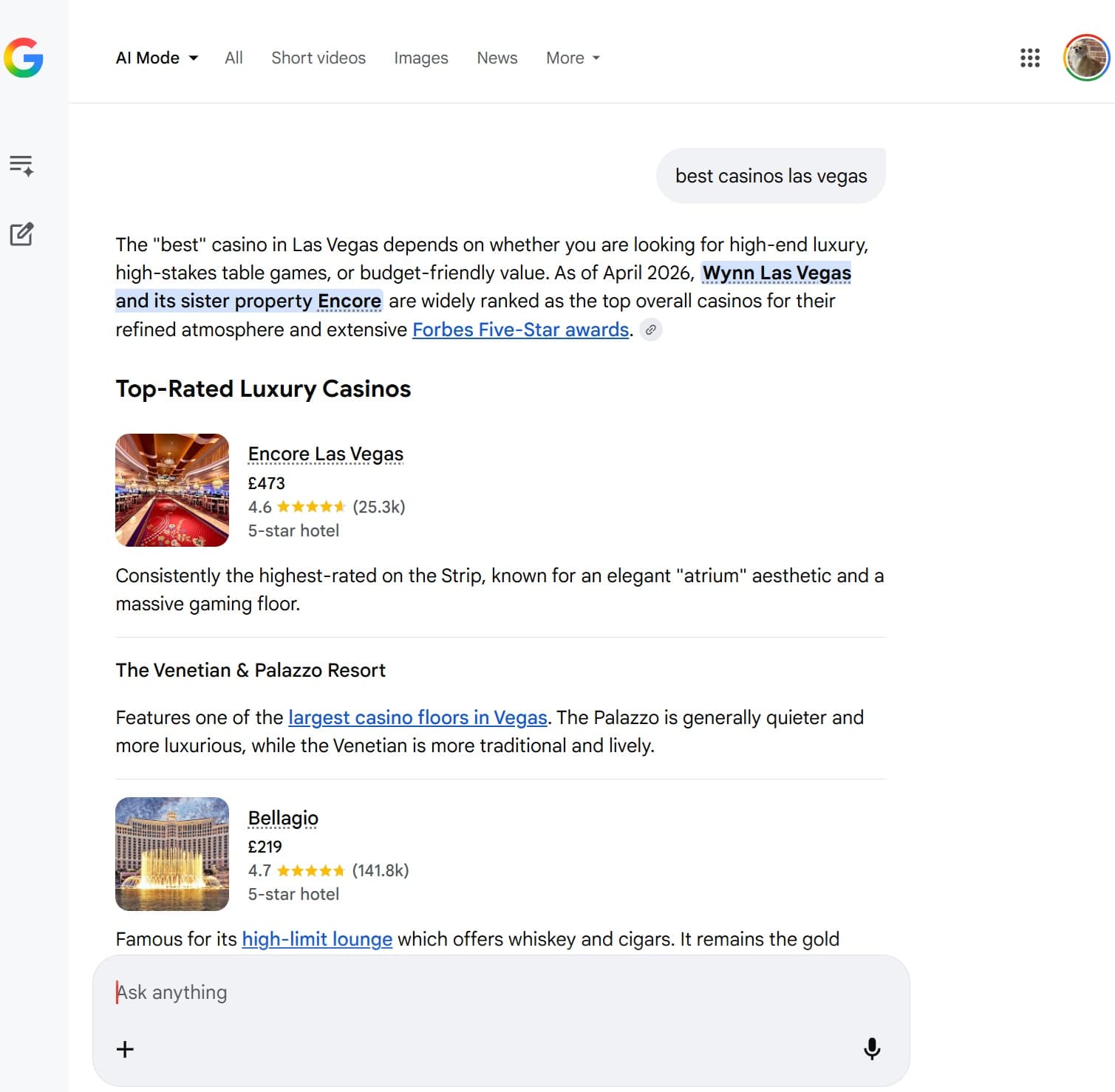The height and width of the screenshot is (1092, 1115).
Task: Open the Short videos tab
Action: click(318, 58)
